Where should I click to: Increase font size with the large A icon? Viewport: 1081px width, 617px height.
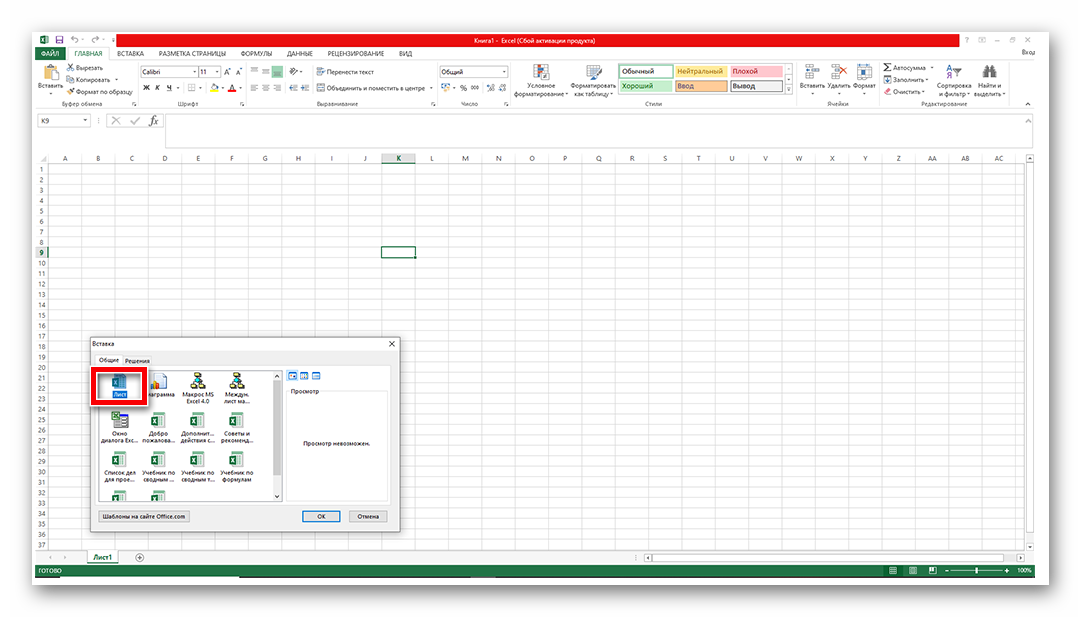pyautogui.click(x=227, y=72)
